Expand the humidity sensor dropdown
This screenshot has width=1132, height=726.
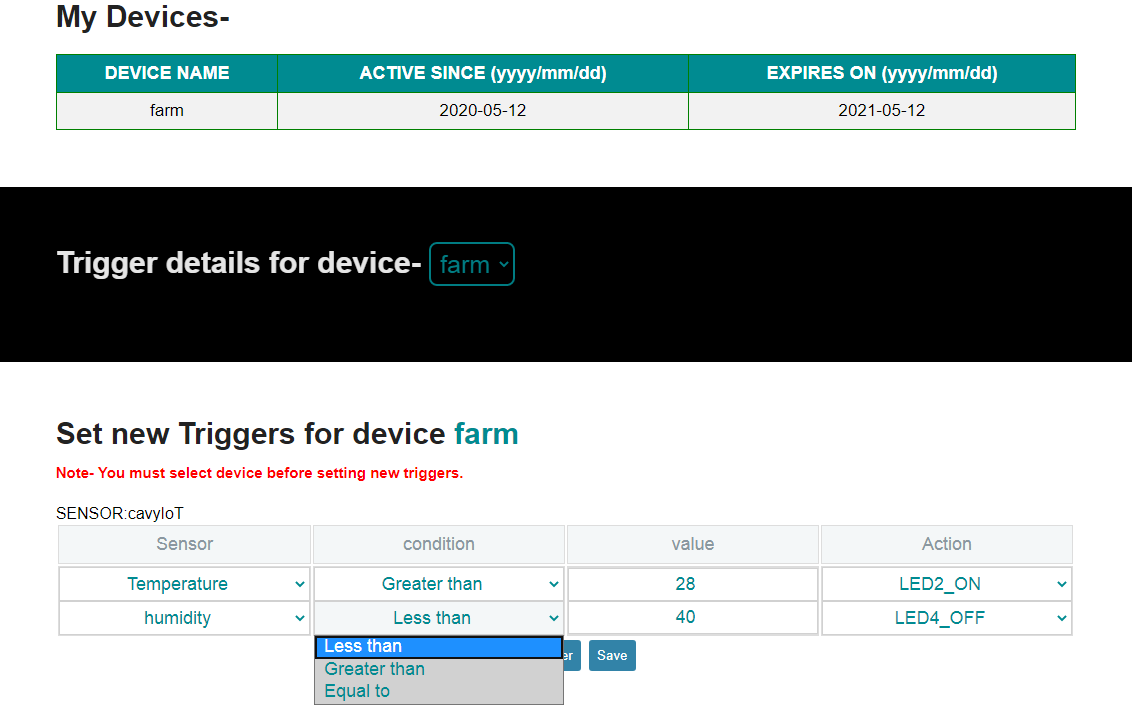(185, 618)
